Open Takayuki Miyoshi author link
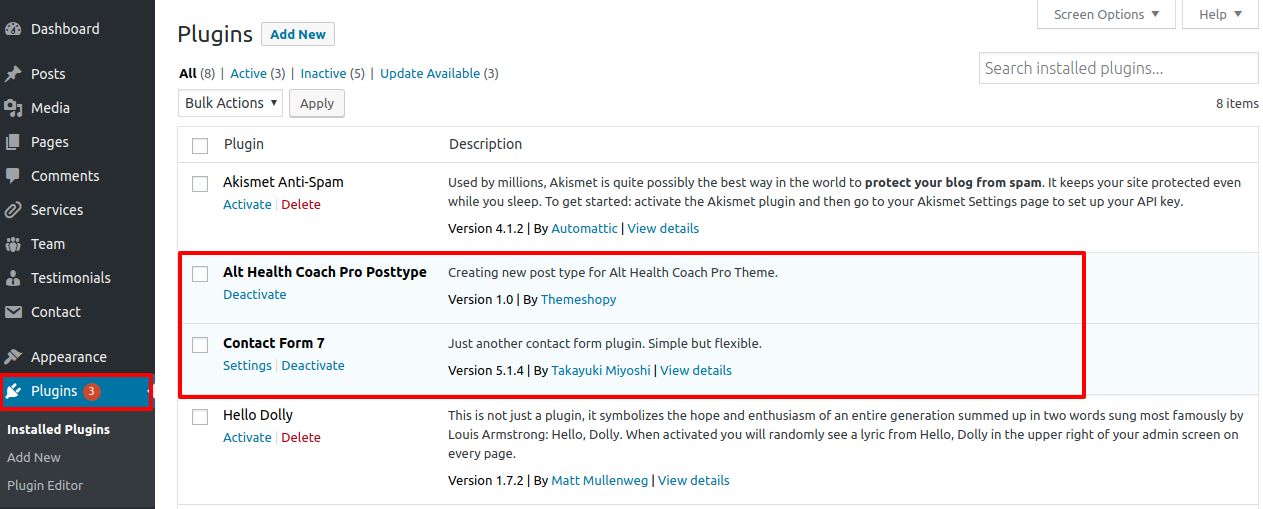 601,370
